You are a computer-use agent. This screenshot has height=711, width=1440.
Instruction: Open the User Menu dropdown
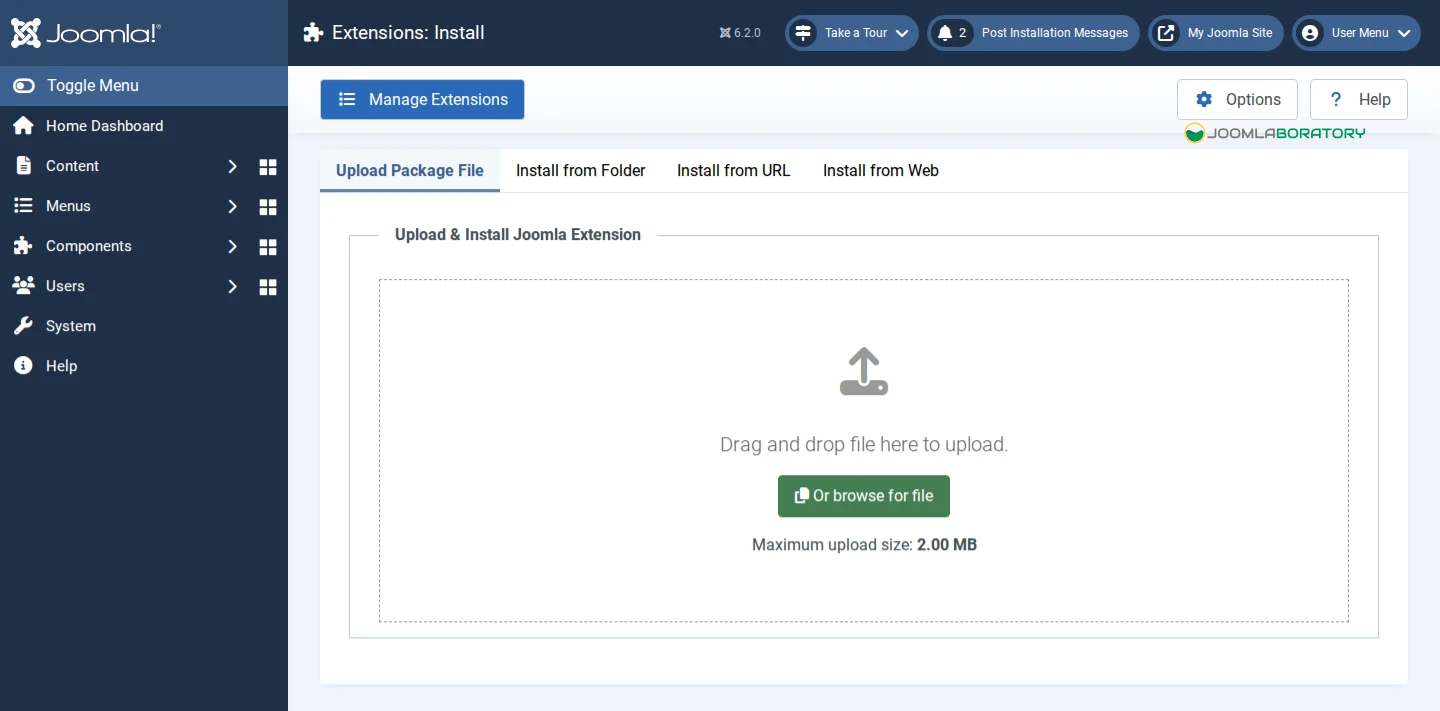point(1356,33)
